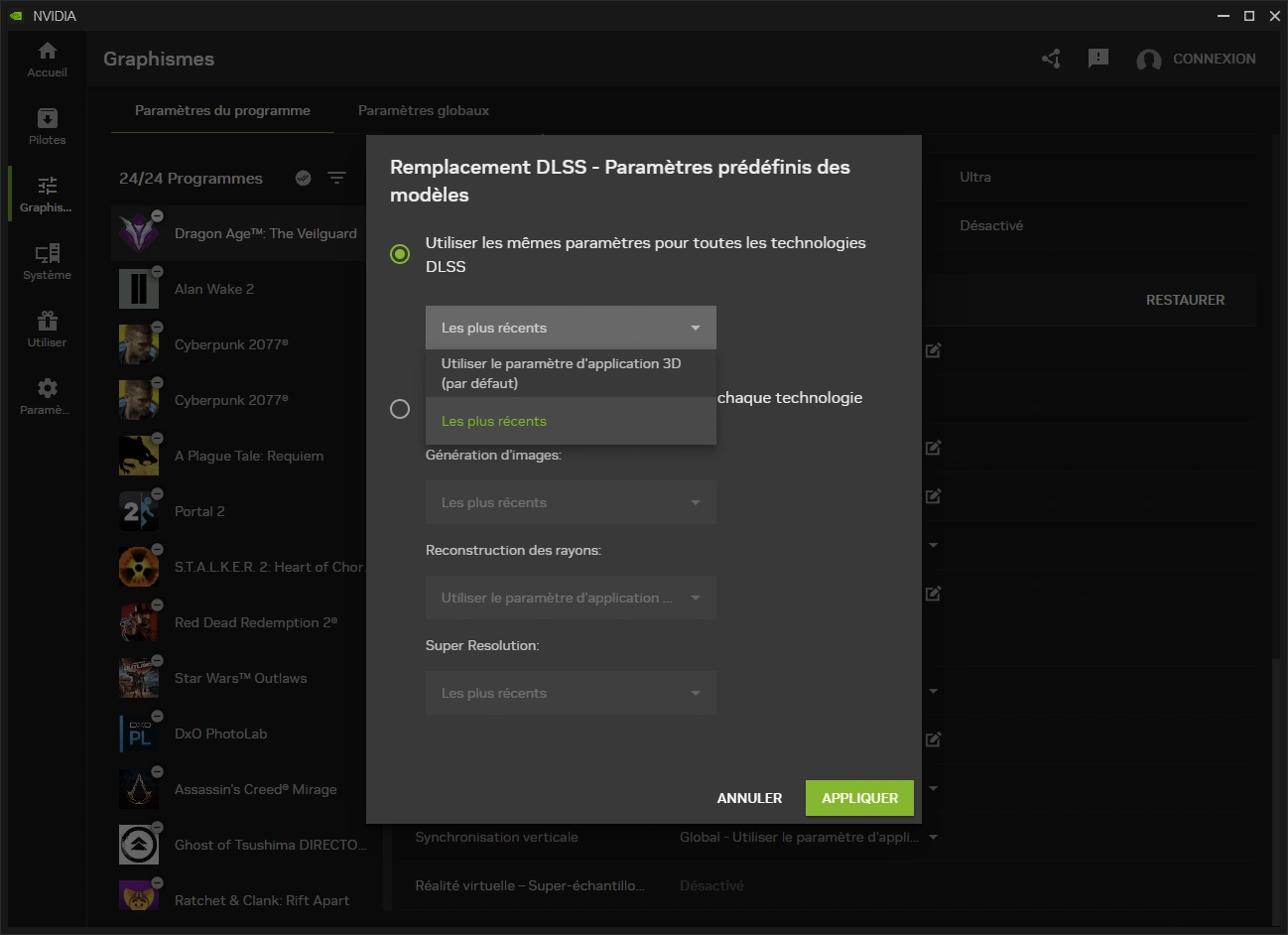Open the Pilotes drivers section

click(x=47, y=127)
